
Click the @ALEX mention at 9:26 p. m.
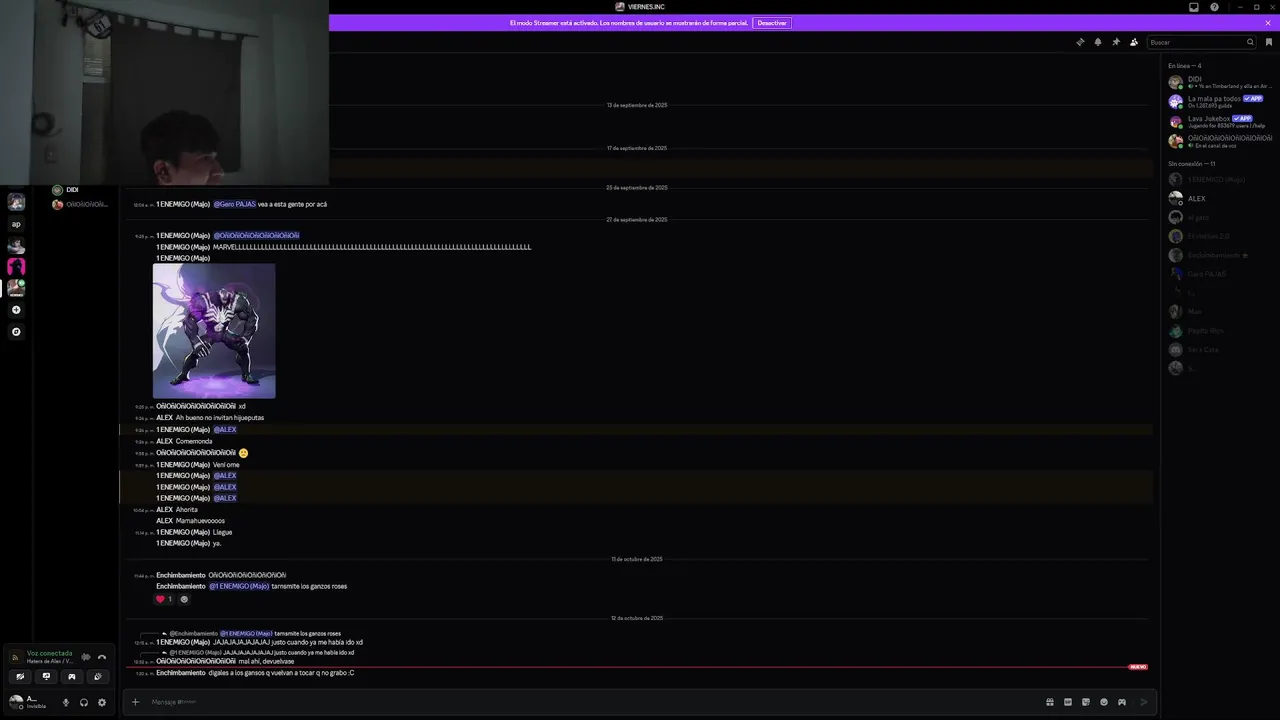click(225, 430)
